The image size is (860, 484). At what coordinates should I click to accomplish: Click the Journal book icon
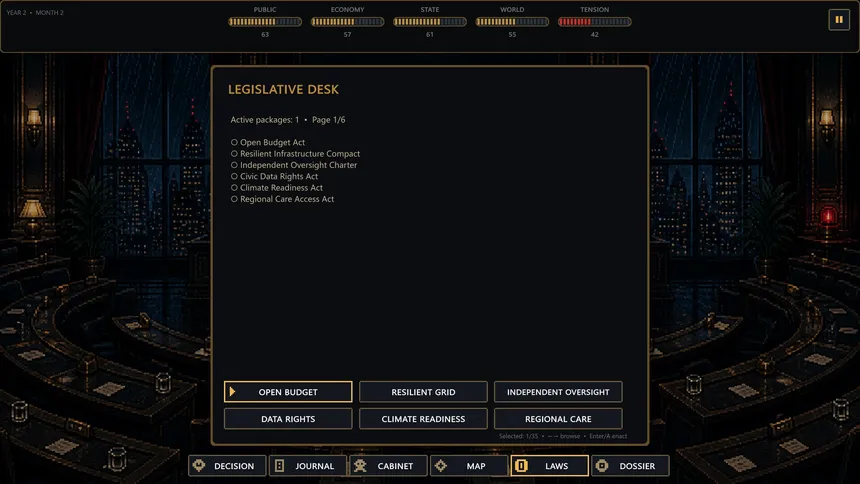click(x=280, y=465)
